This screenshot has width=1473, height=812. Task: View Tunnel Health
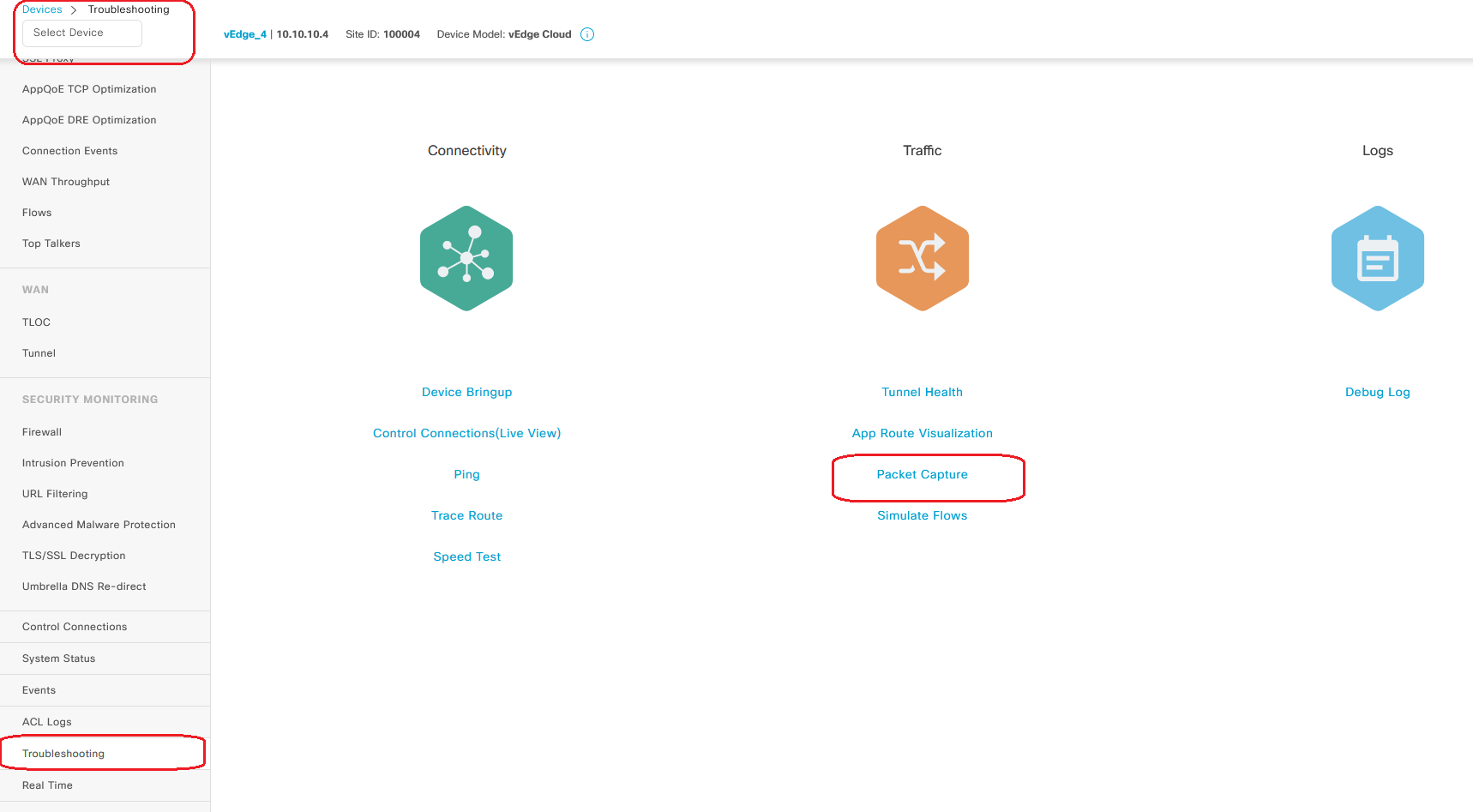922,392
